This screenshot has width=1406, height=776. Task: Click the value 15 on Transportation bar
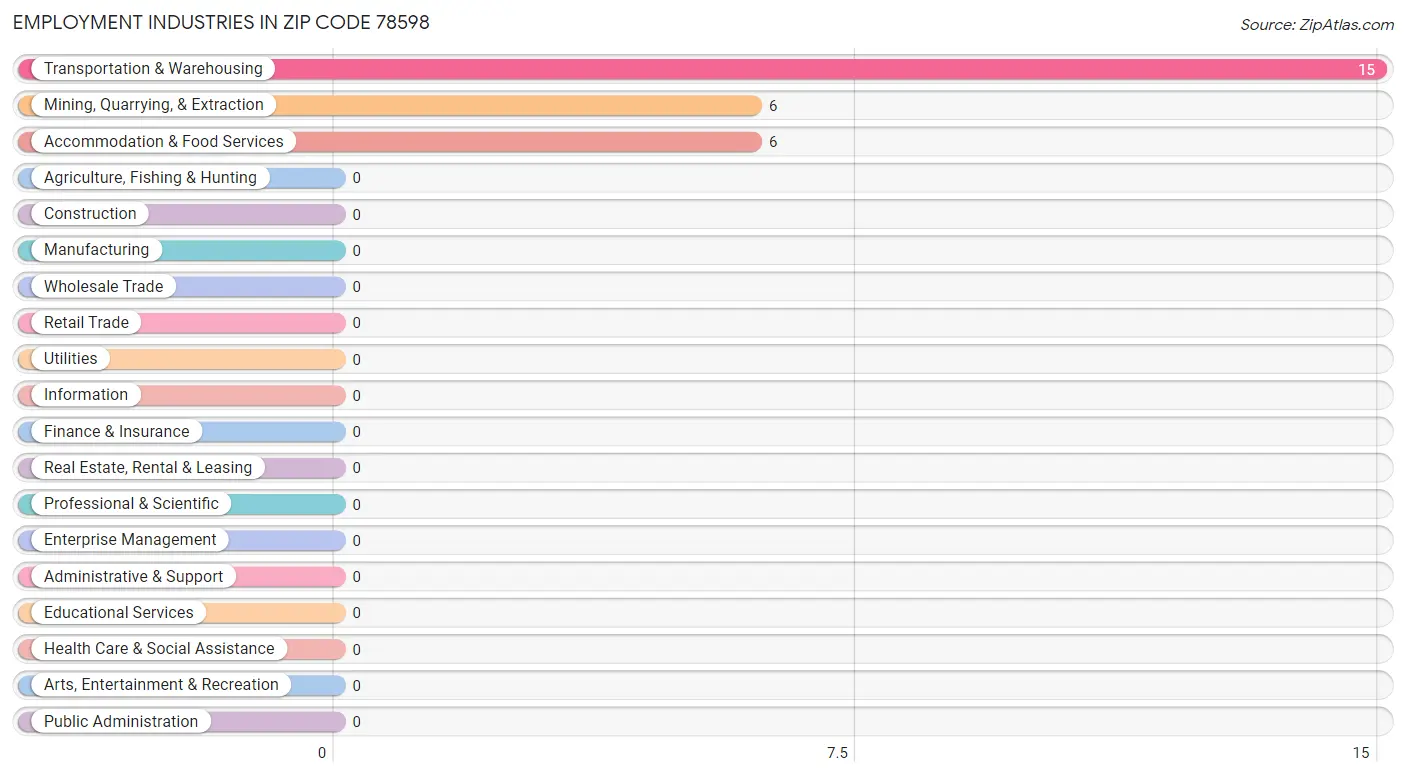(x=1366, y=70)
